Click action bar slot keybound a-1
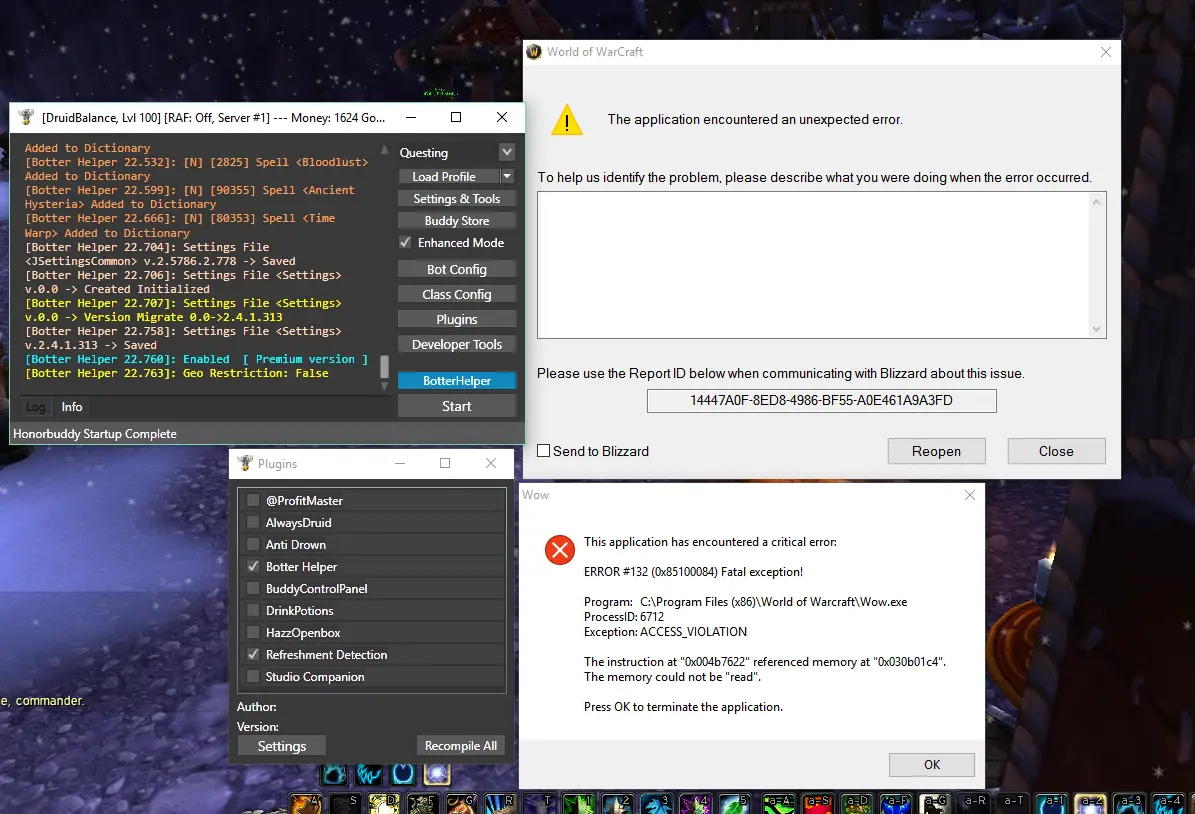The image size is (1195, 814). (x=1051, y=804)
